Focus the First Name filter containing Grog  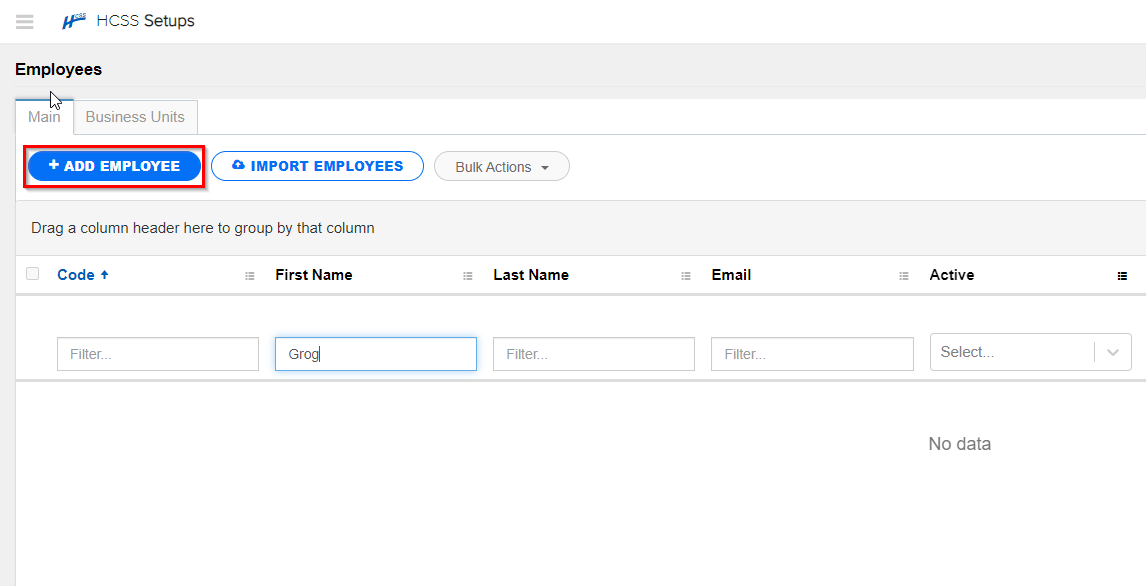coord(376,354)
